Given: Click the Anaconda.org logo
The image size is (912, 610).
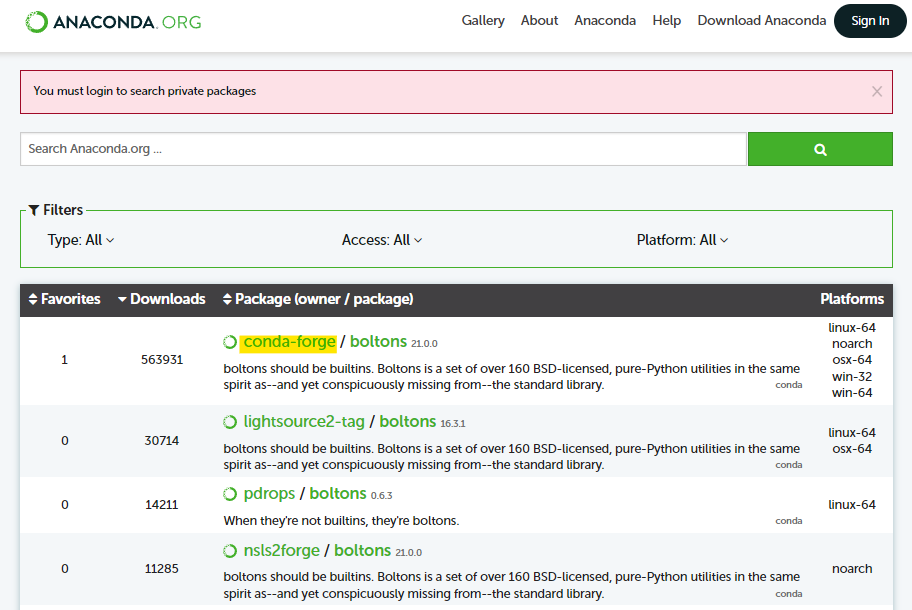Looking at the screenshot, I should pyautogui.click(x=113, y=21).
